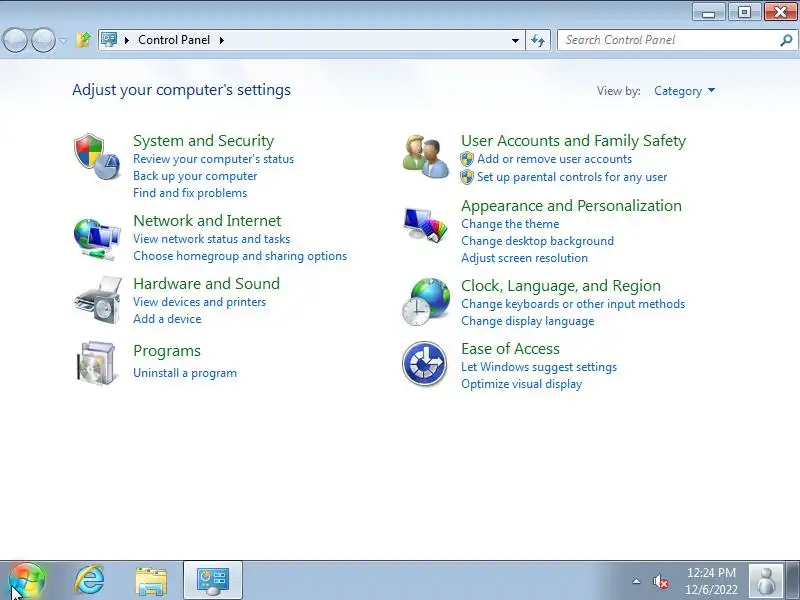Open Clock, Language, and Region heading
This screenshot has height=600, width=800.
point(561,286)
